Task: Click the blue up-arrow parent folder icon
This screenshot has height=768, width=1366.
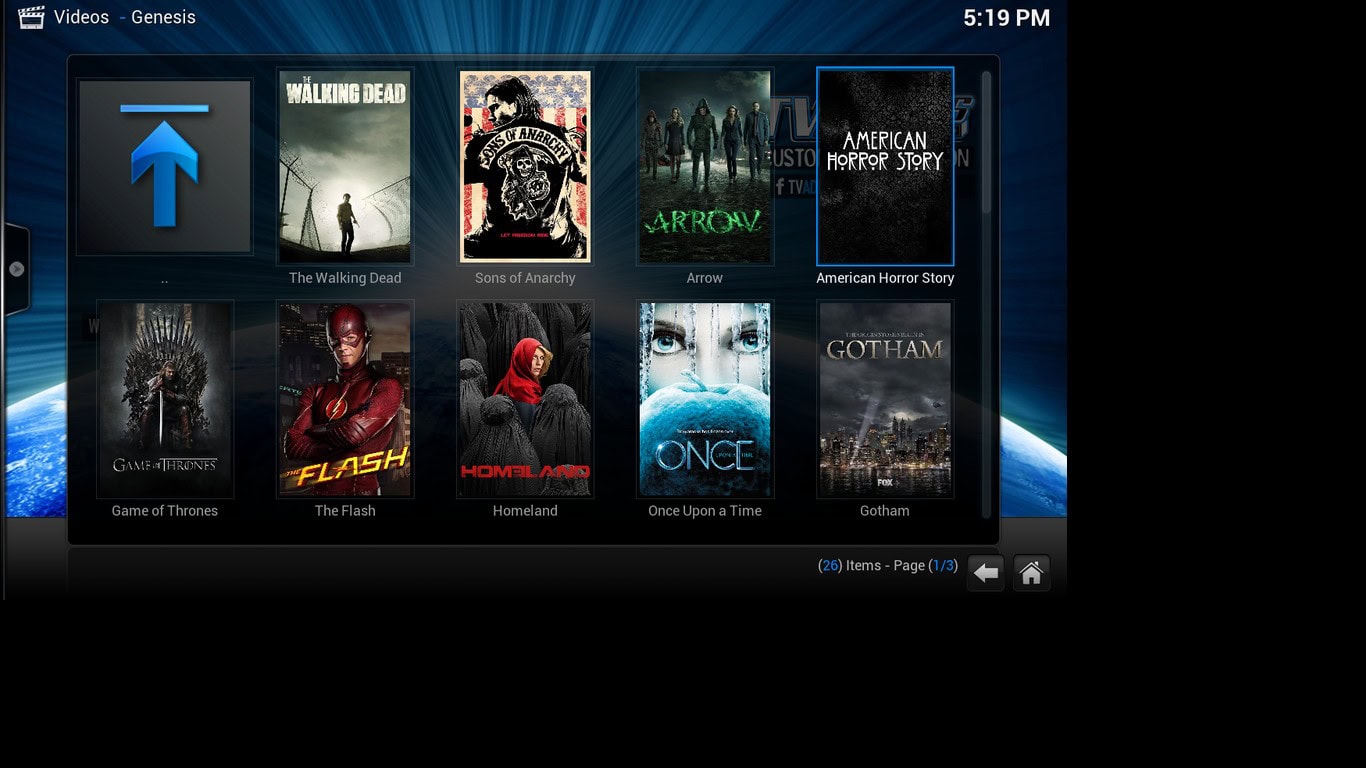Action: tap(165, 166)
